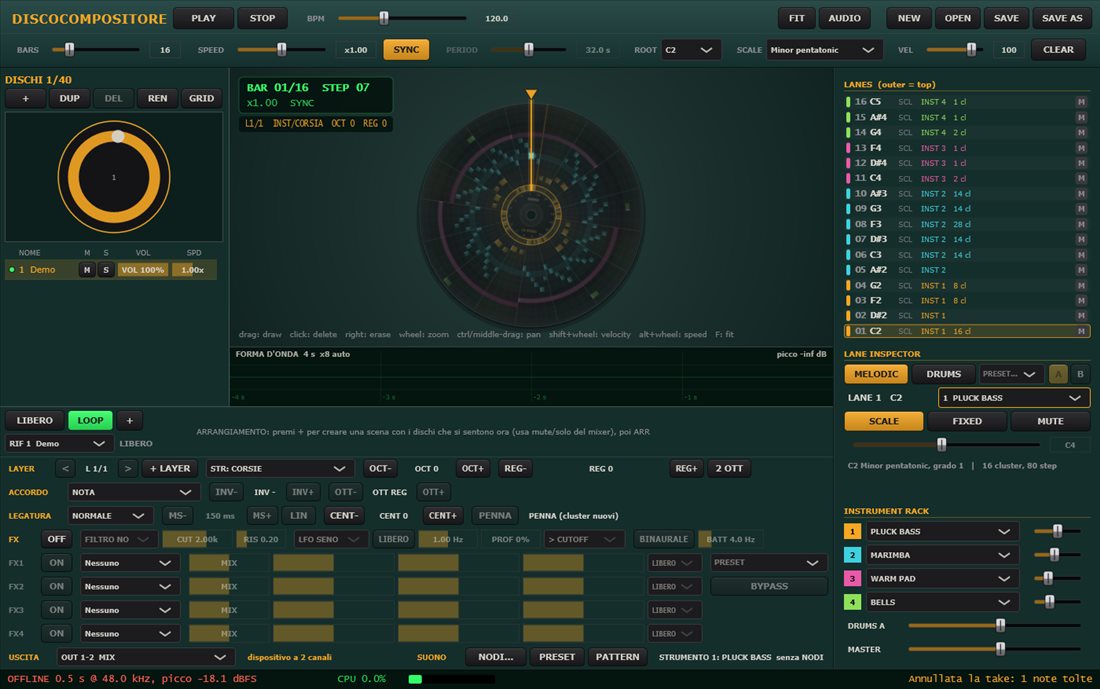Click the DUP disc button
Image resolution: width=1100 pixels, height=689 pixels.
click(69, 98)
